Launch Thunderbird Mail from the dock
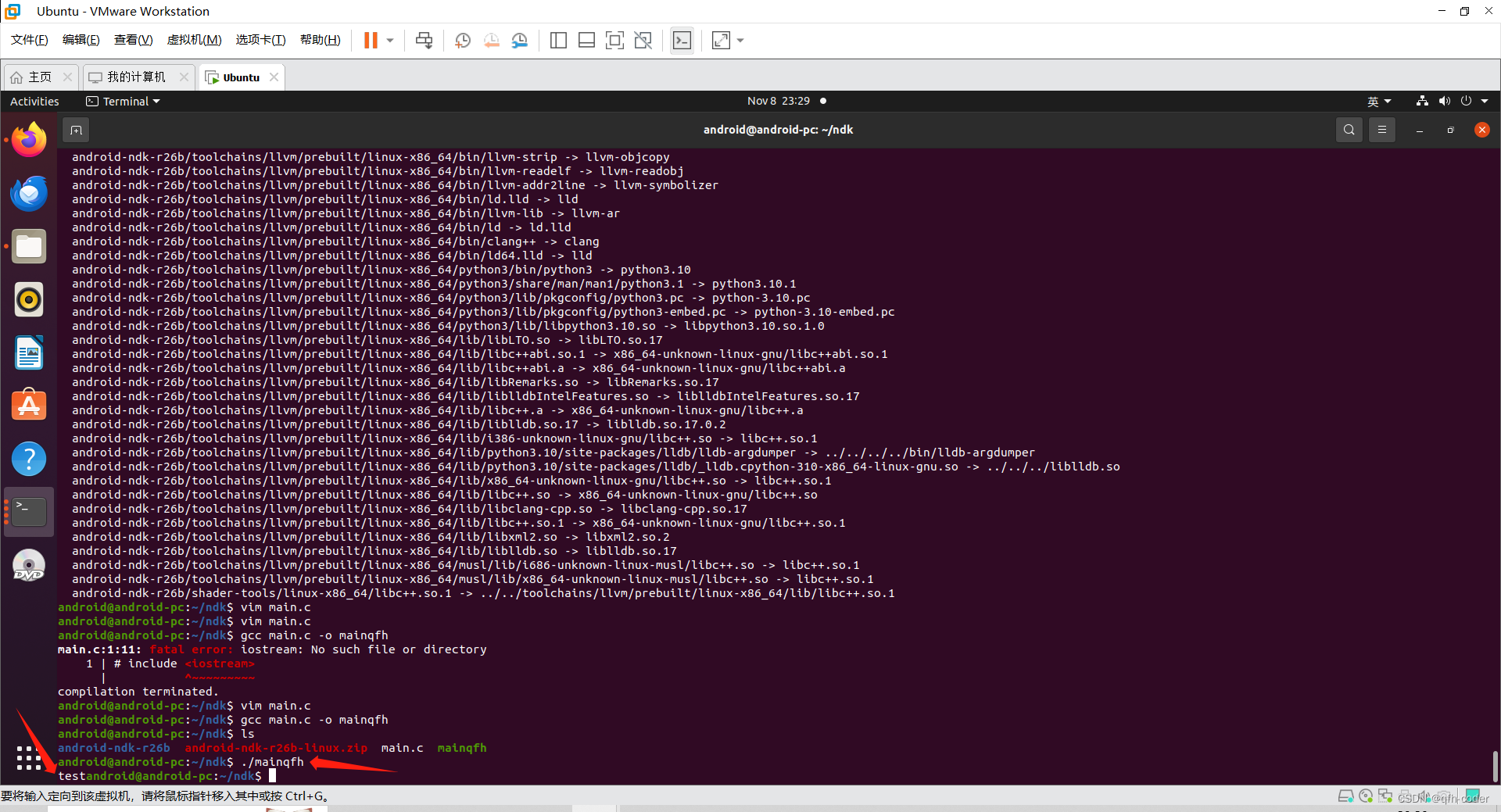Image resolution: width=1501 pixels, height=812 pixels. [29, 193]
